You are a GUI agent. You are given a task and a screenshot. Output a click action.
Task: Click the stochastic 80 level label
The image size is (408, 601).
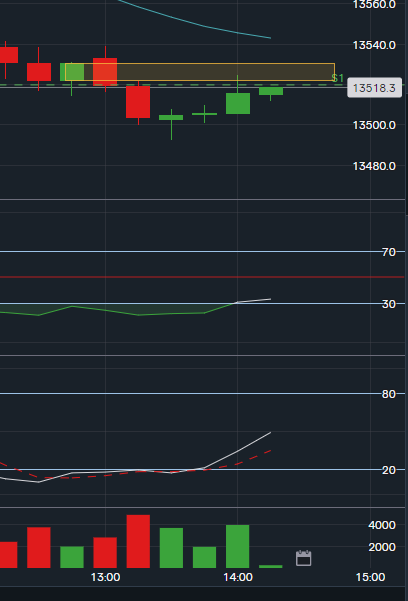point(388,394)
